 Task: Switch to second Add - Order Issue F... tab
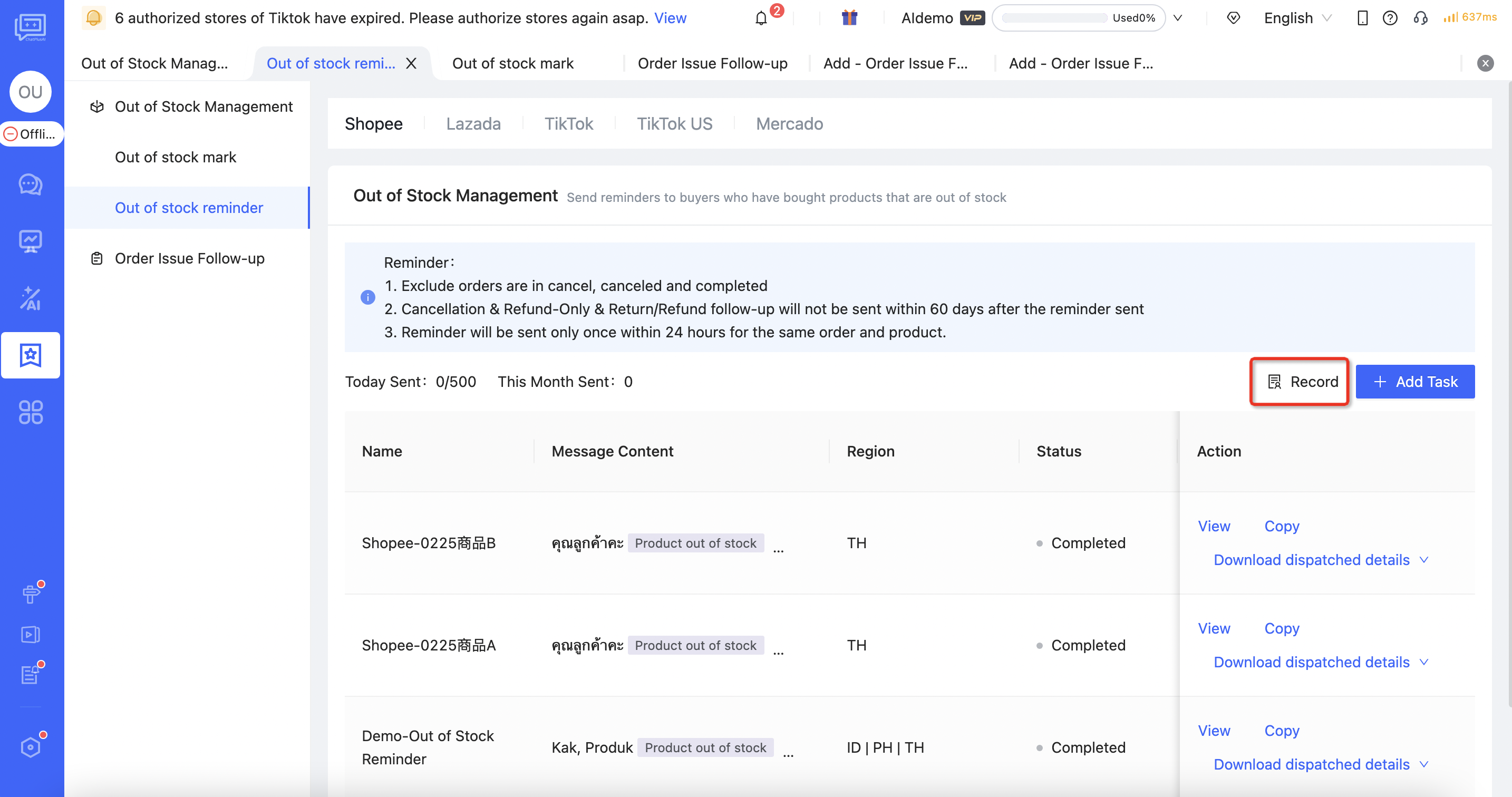coord(1081,63)
